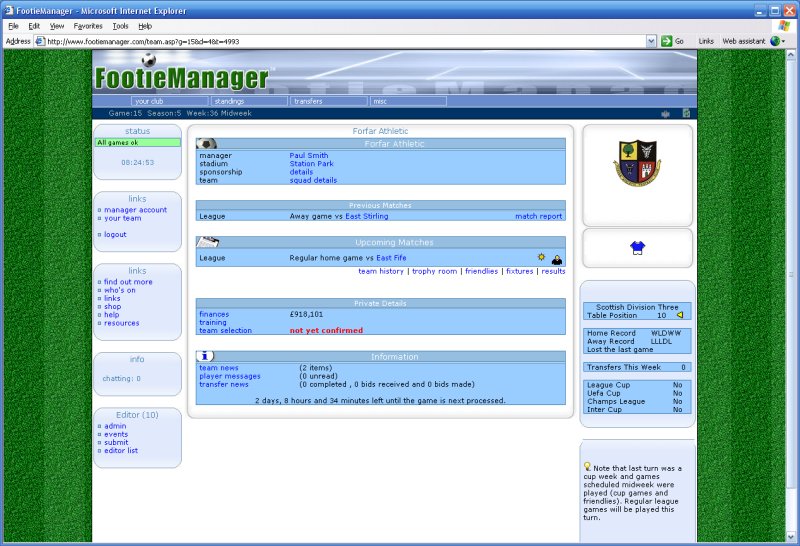This screenshot has width=800, height=546.
Task: Open the 'find out more' link
Action: coord(128,282)
